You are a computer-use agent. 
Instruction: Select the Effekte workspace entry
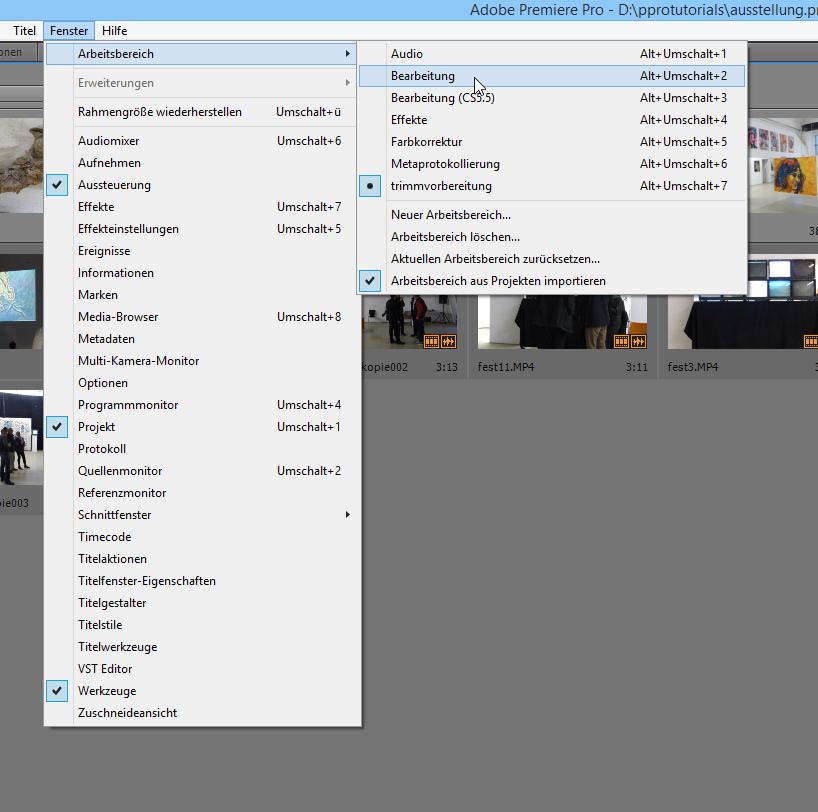pos(552,120)
